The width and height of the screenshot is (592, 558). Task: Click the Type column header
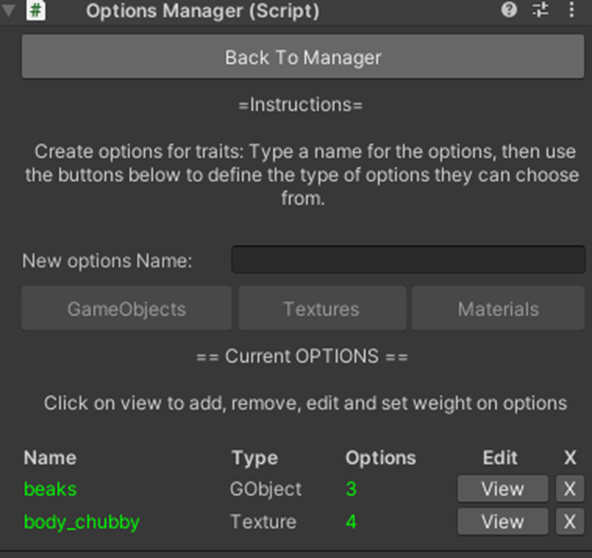[254, 458]
